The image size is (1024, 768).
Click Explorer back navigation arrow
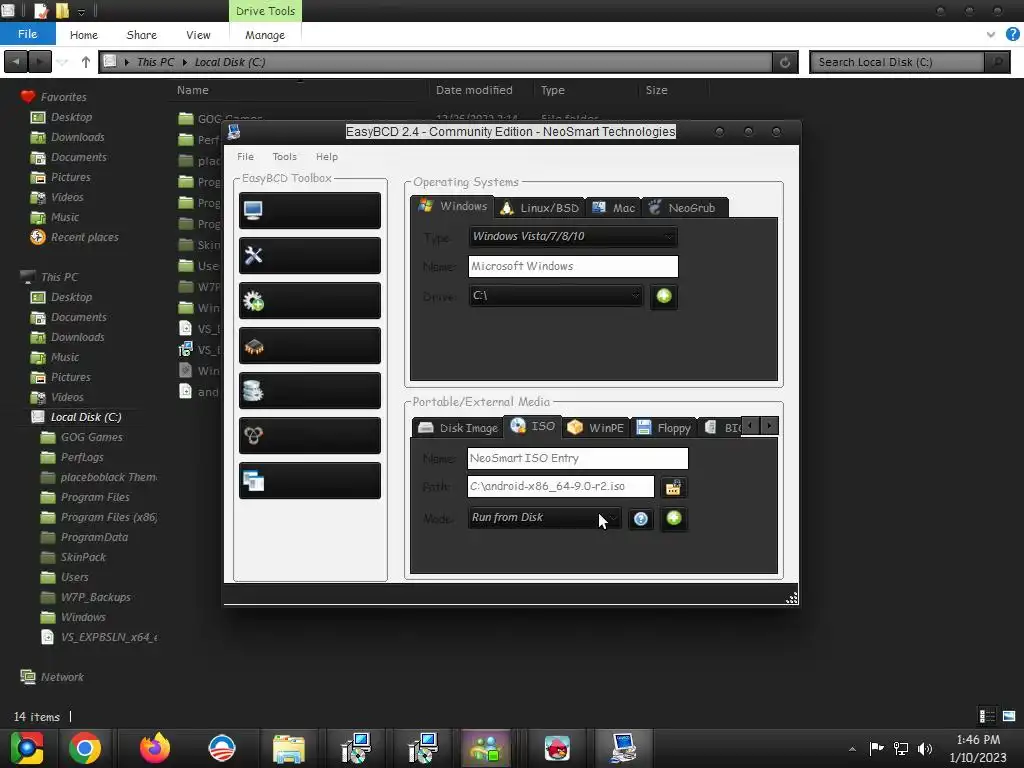pyautogui.click(x=16, y=62)
